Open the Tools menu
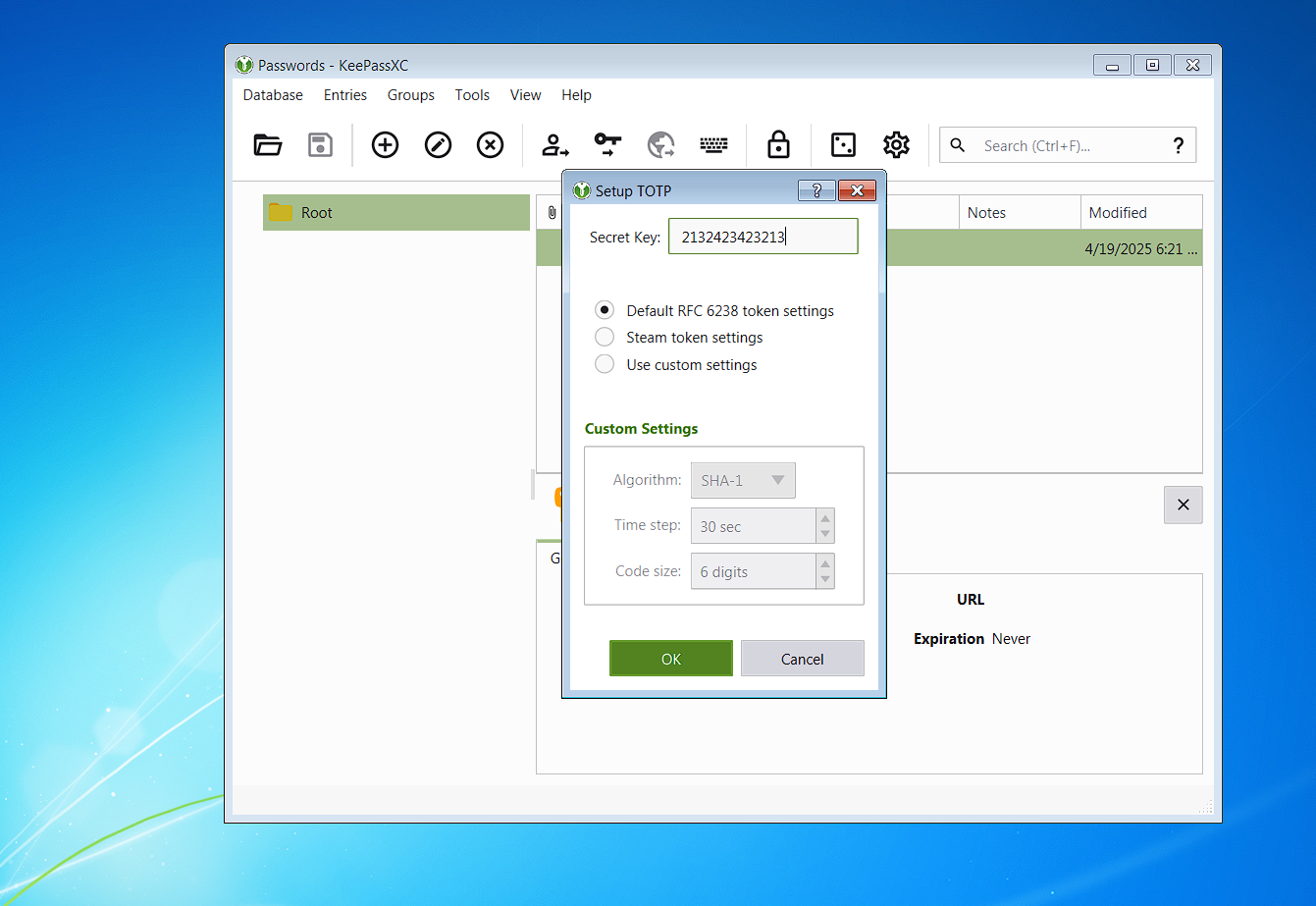The height and width of the screenshot is (906, 1316). pos(472,94)
